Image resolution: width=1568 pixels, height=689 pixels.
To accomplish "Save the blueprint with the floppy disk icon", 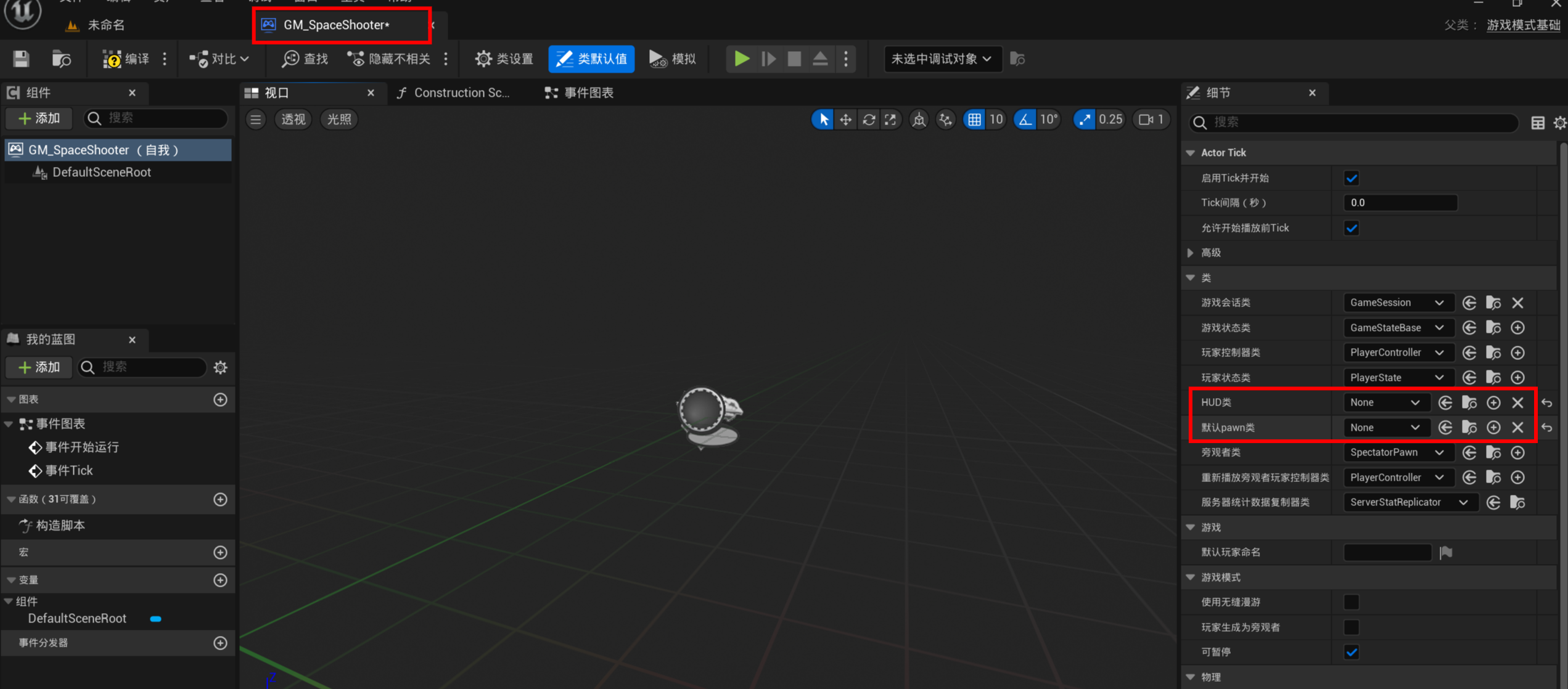I will click(22, 59).
